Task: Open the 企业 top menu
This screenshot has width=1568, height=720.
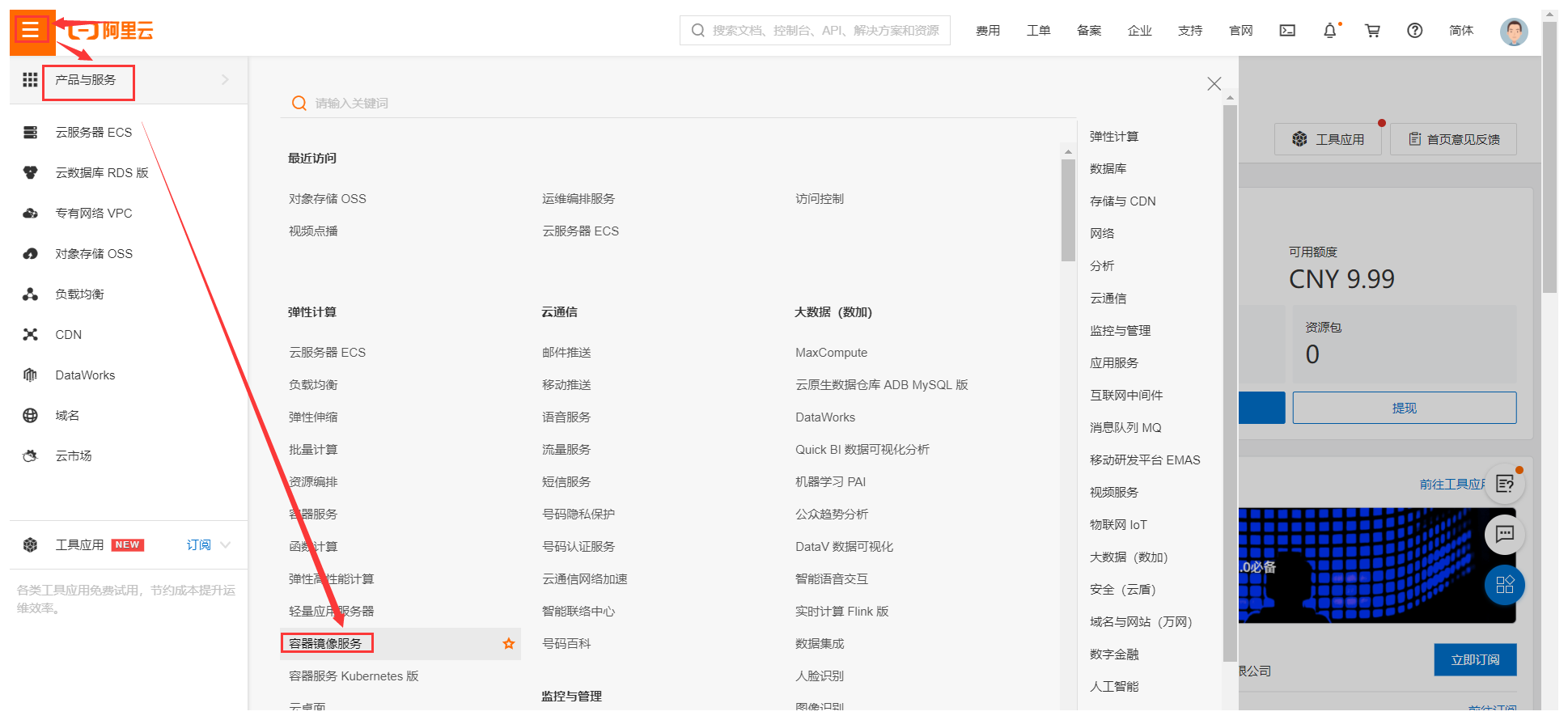Action: click(1140, 31)
